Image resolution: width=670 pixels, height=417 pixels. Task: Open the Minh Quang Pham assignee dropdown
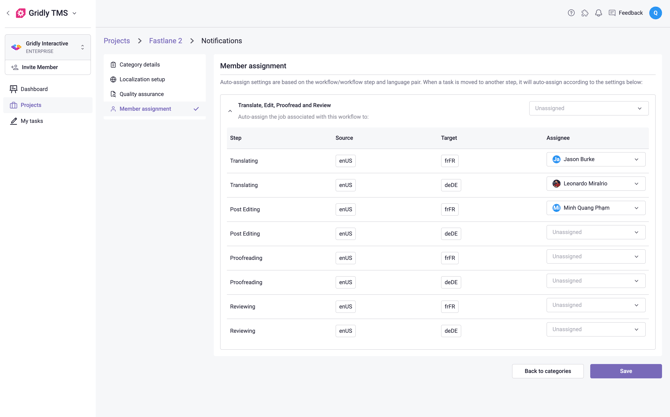pyautogui.click(x=596, y=208)
